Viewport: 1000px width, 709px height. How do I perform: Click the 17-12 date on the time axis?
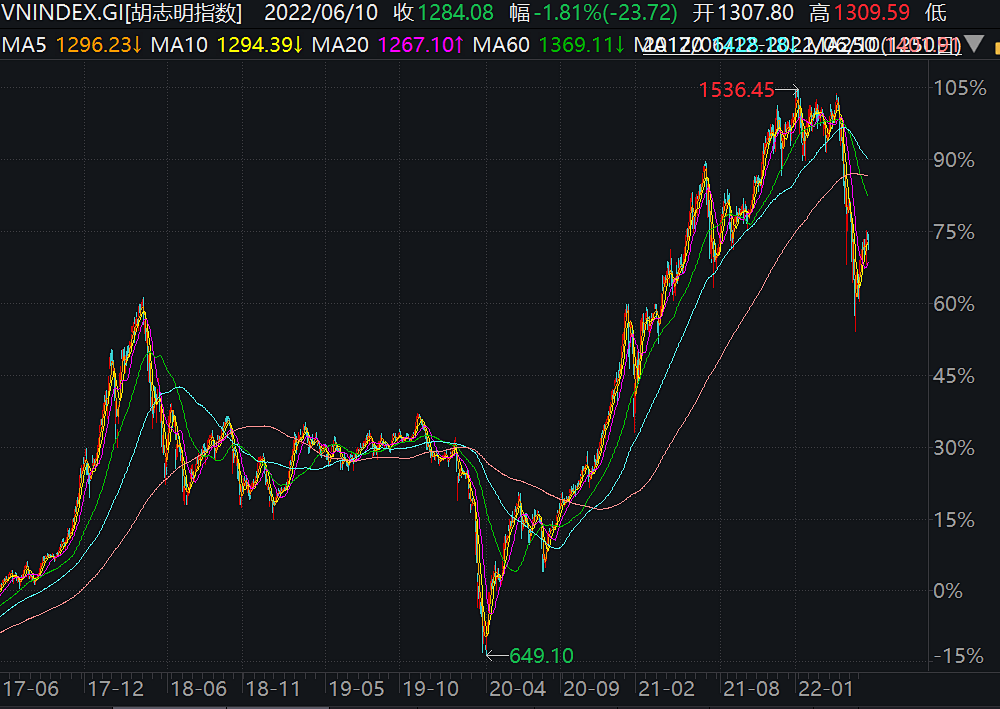click(116, 689)
